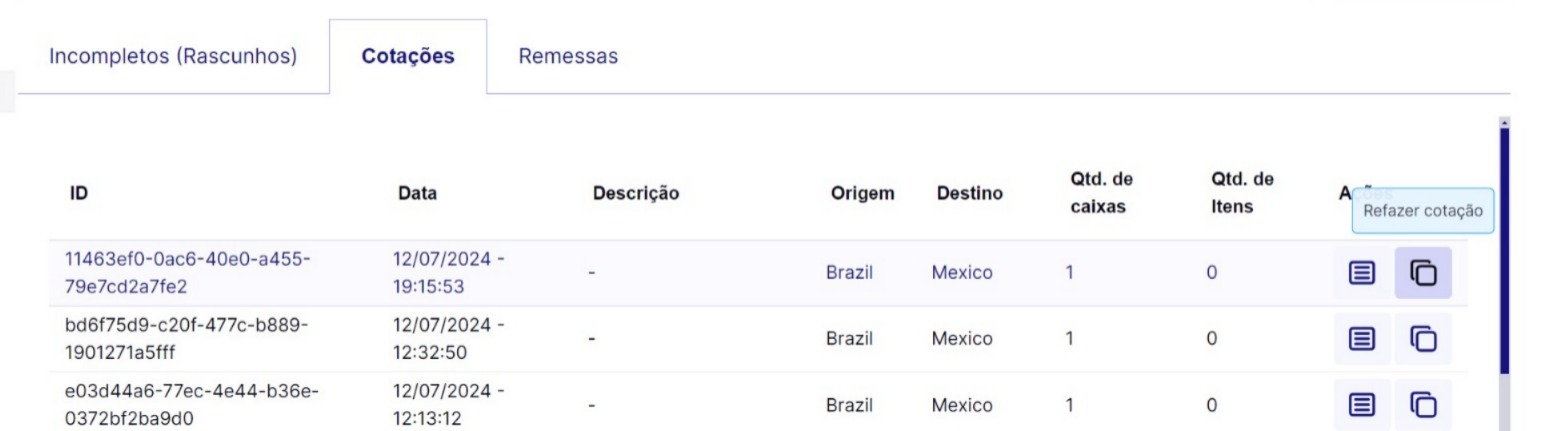The image size is (1543, 431).
Task: Open the Remessas tab
Action: coord(567,56)
